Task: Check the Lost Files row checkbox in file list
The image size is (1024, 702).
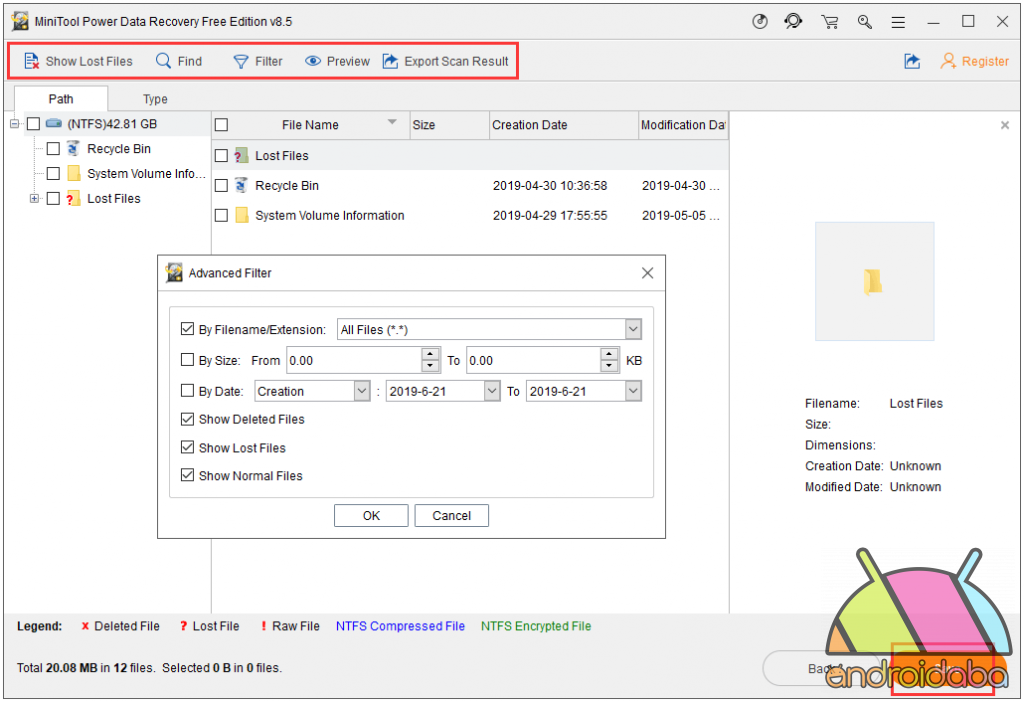Action: [221, 155]
